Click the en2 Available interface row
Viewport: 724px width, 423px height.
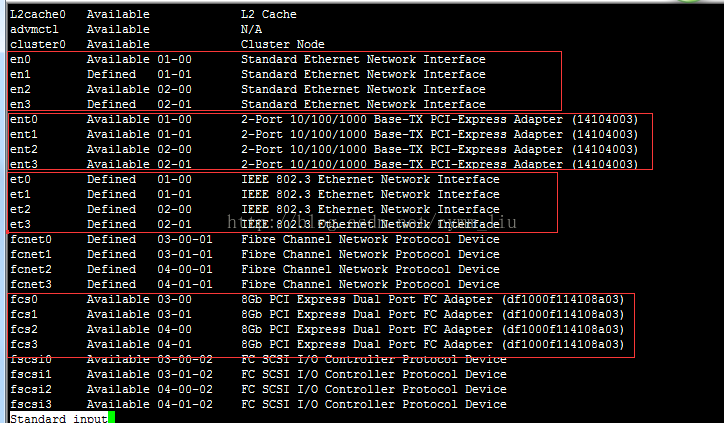(x=248, y=90)
